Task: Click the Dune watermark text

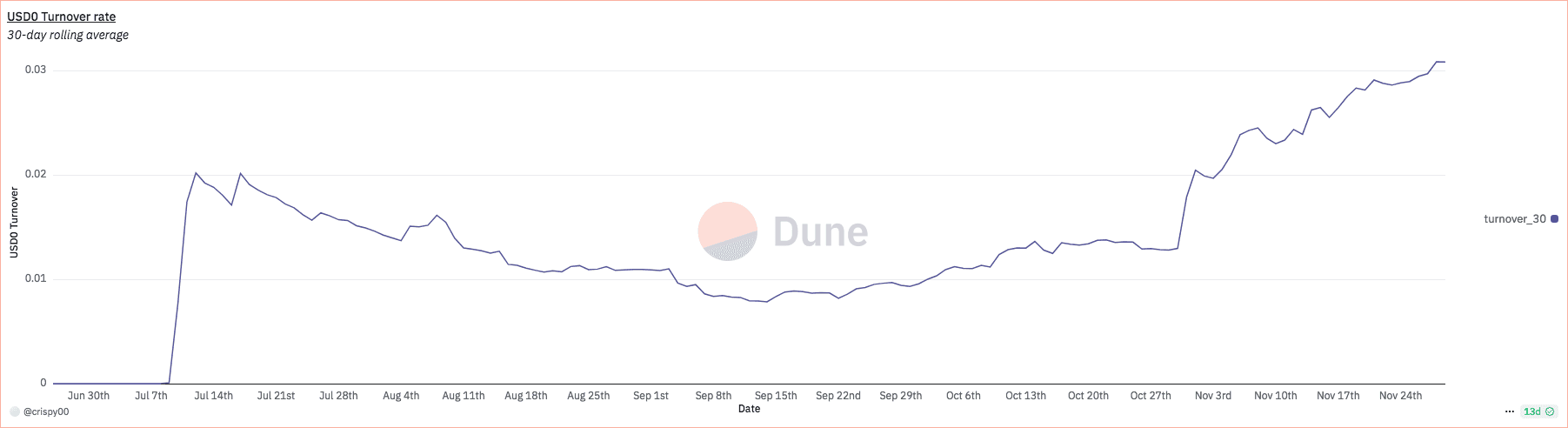Action: [820, 232]
